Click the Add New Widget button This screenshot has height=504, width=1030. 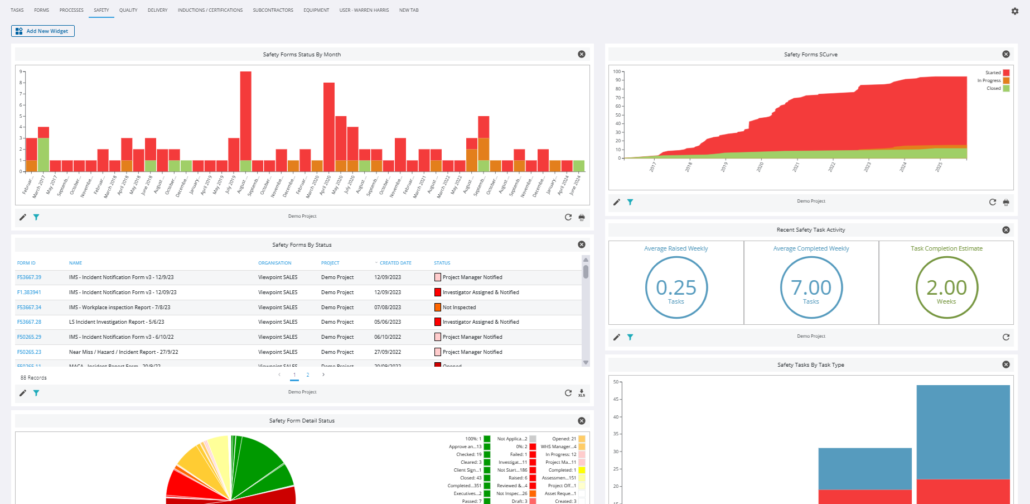point(43,31)
